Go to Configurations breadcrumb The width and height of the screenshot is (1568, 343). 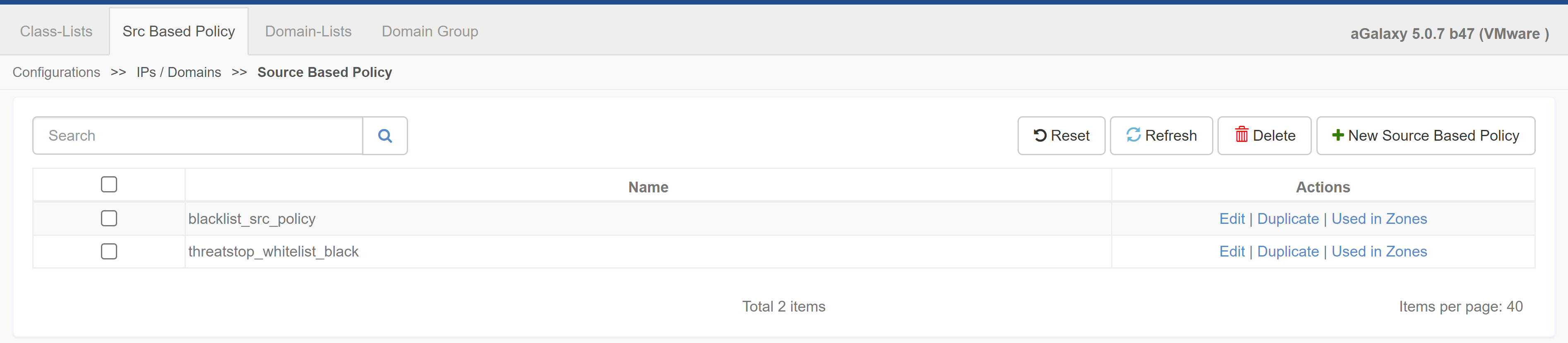[56, 72]
